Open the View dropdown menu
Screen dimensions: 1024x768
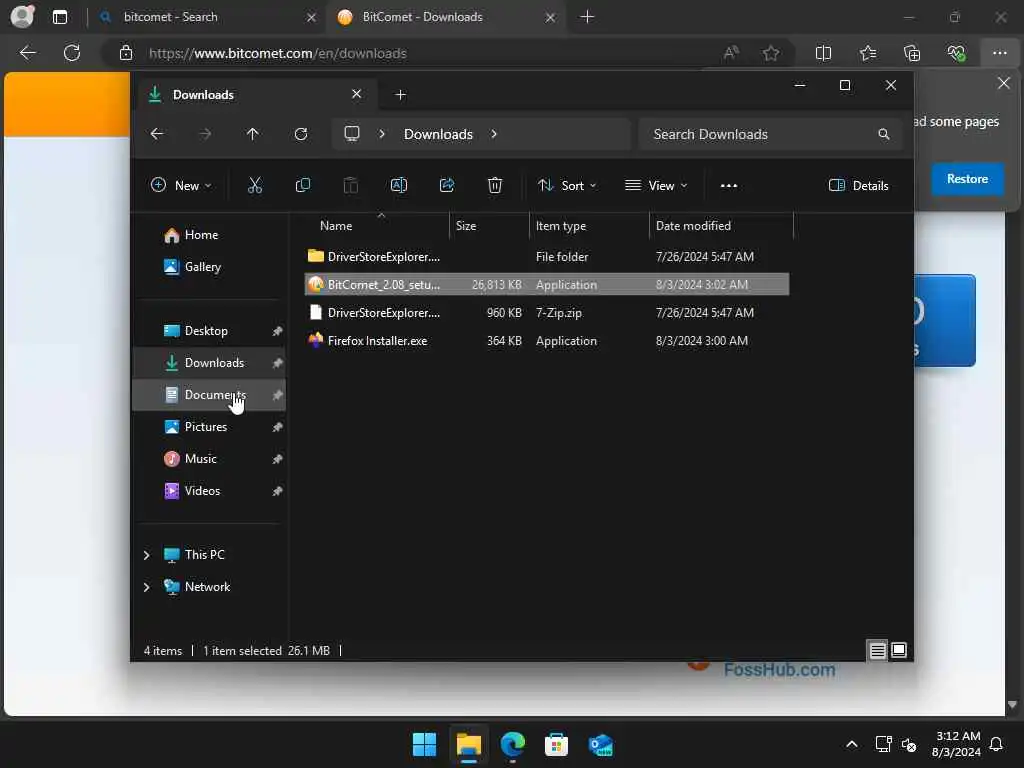656,185
